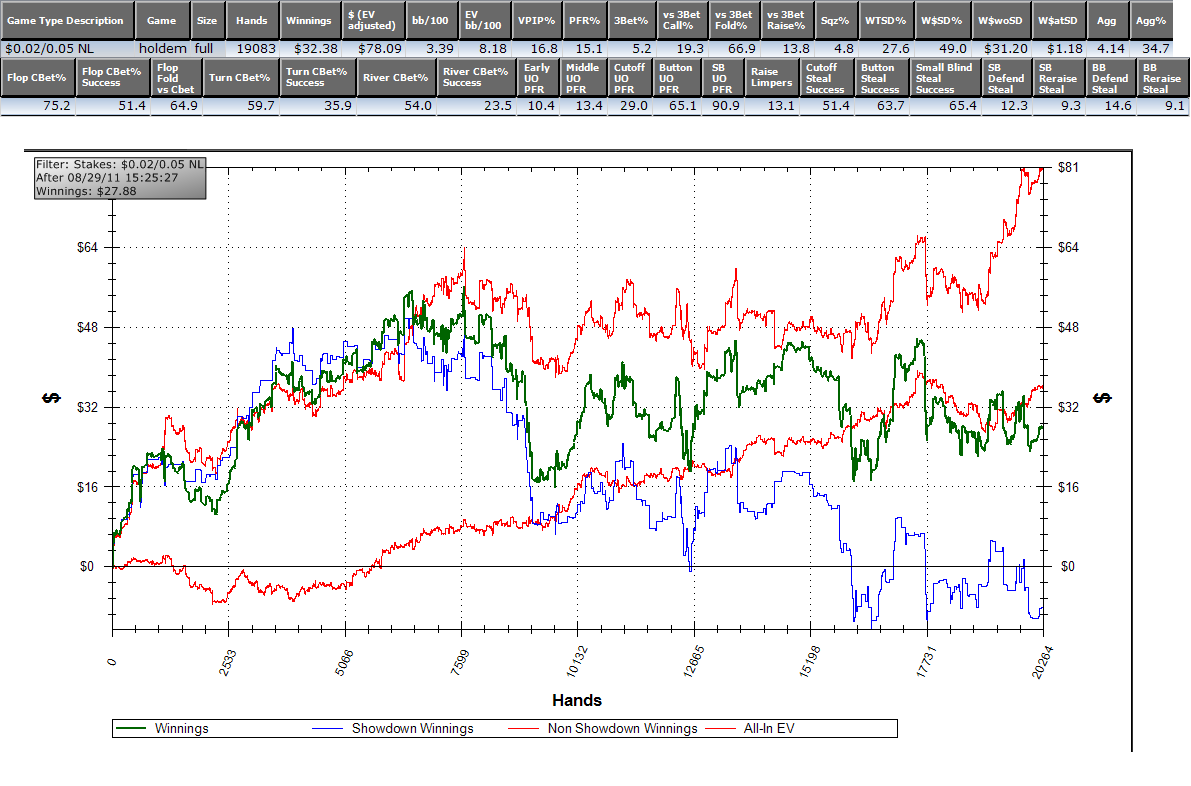This screenshot has width=1191, height=786.
Task: Click the River CBet% Success header
Action: click(x=476, y=77)
